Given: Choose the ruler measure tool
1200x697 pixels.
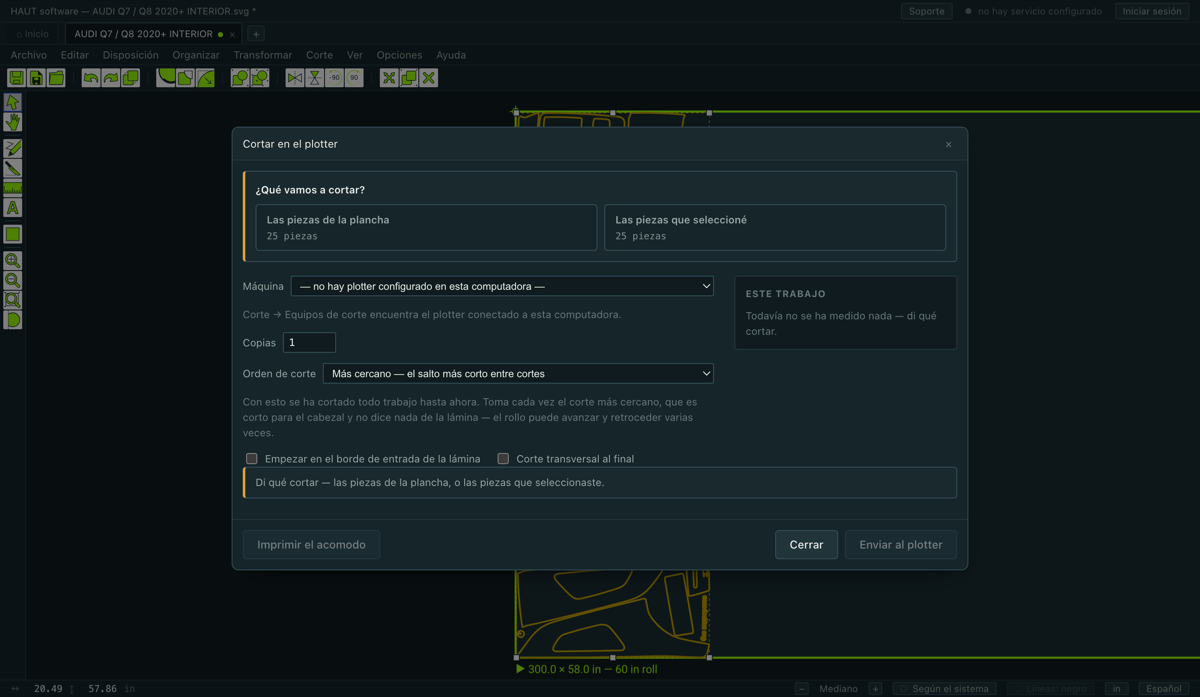Looking at the screenshot, I should (x=13, y=188).
